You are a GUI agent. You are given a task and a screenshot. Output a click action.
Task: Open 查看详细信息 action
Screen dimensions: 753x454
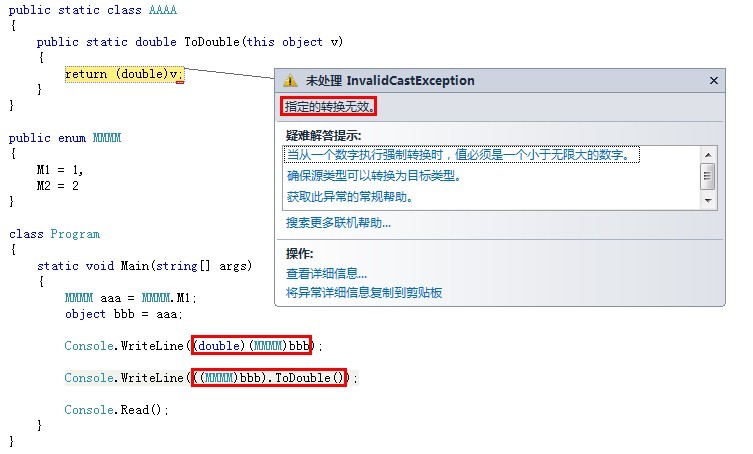click(326, 273)
